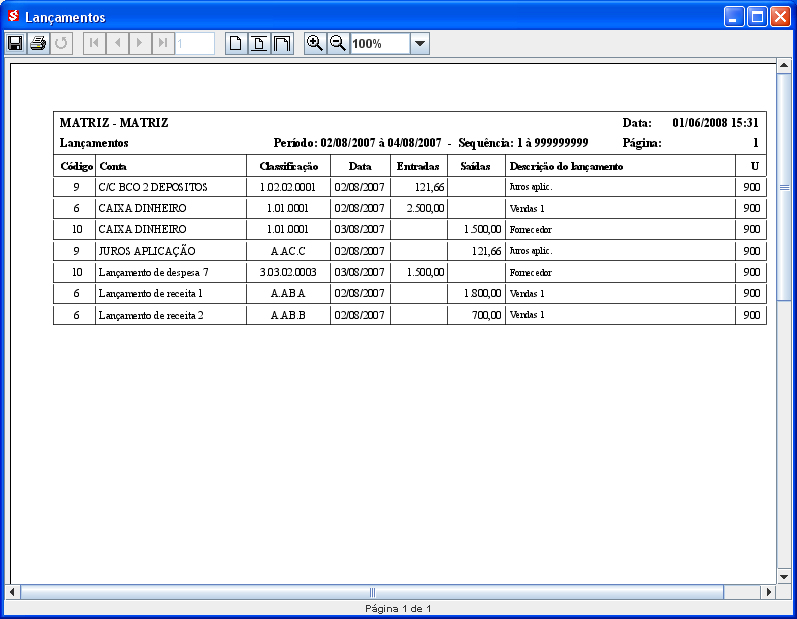Image resolution: width=797 pixels, height=619 pixels.
Task: Click the zoom in magnifier
Action: pyautogui.click(x=315, y=43)
